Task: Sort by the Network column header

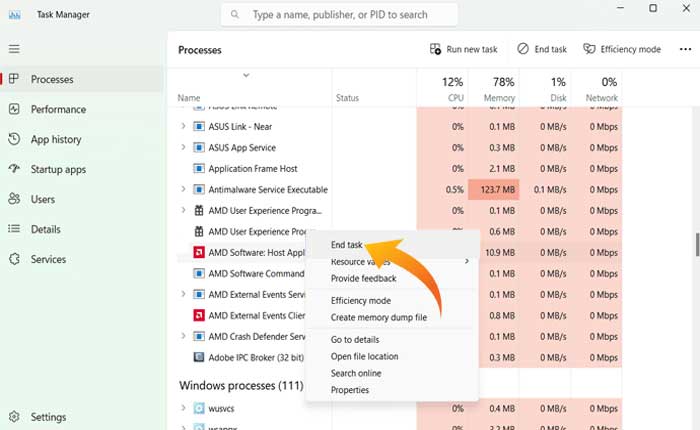Action: coord(596,88)
